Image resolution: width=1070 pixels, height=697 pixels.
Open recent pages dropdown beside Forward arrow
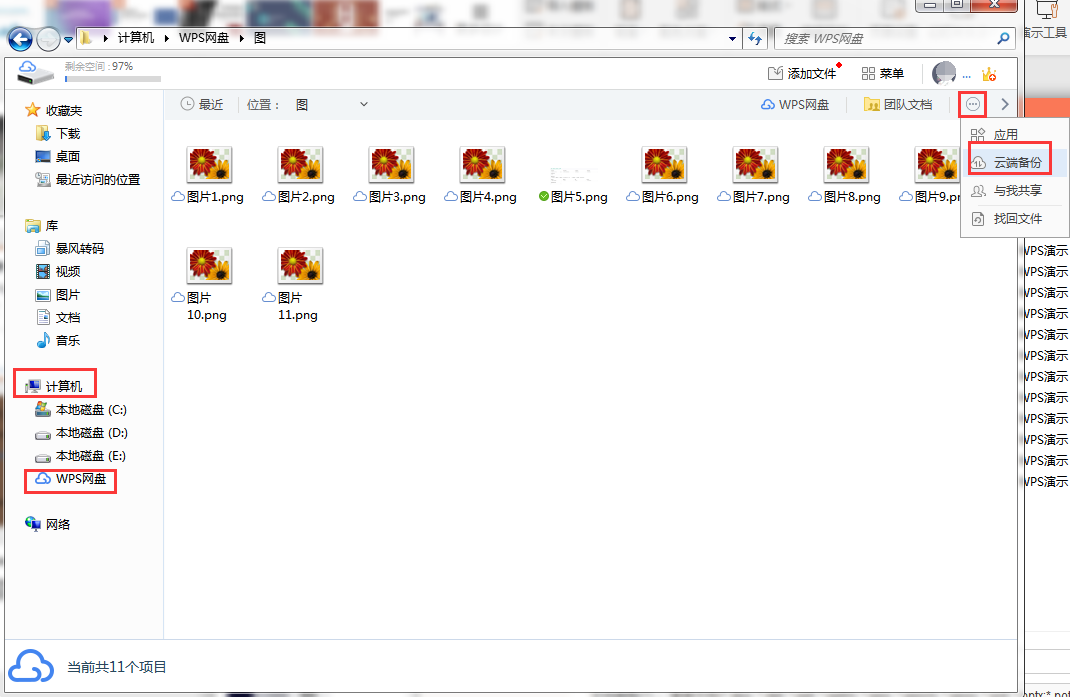[68, 40]
